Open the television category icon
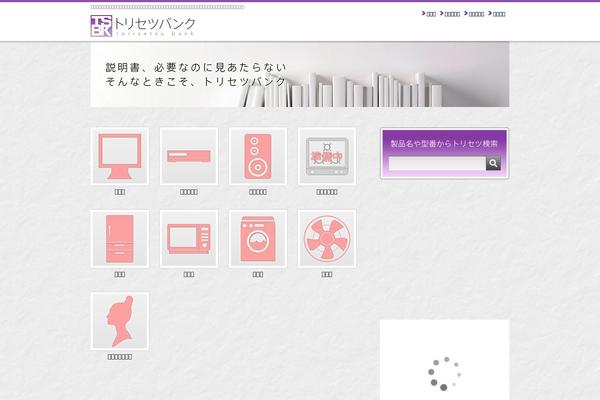 (120, 156)
